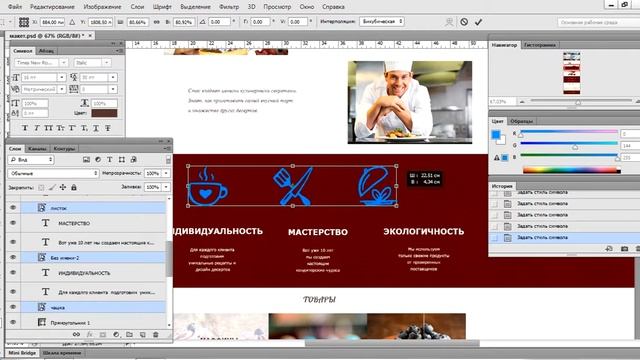Open blend mode dropdown 'Обычные'
The height and width of the screenshot is (360, 640).
(x=53, y=173)
